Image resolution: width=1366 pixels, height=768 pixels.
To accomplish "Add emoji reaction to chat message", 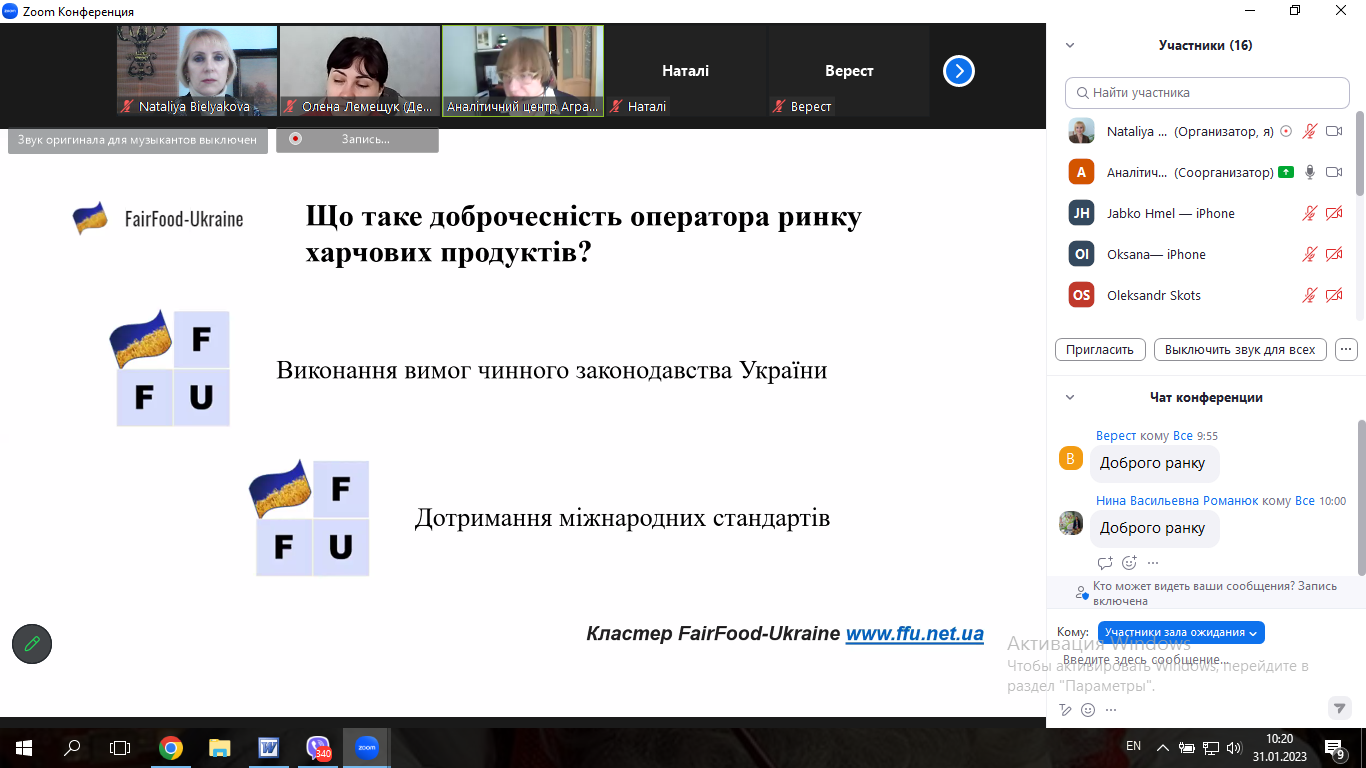I will [x=1129, y=562].
